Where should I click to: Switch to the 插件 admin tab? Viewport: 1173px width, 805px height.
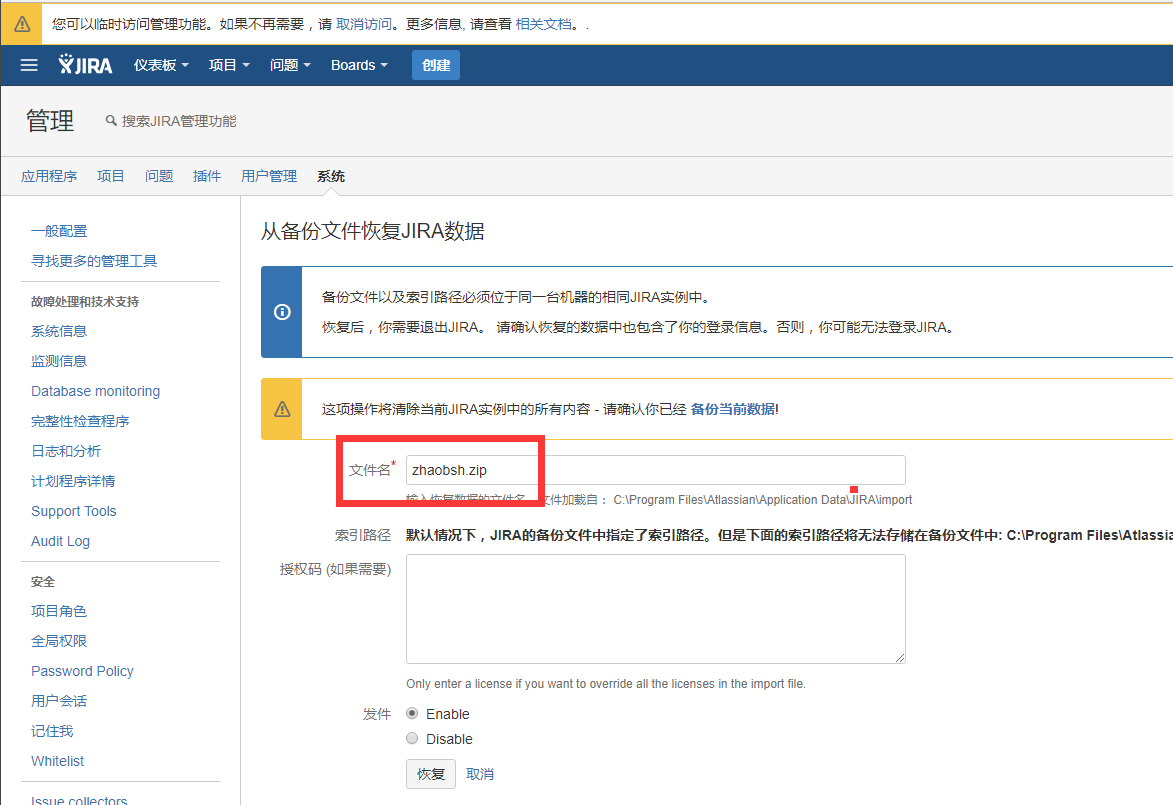pos(206,176)
